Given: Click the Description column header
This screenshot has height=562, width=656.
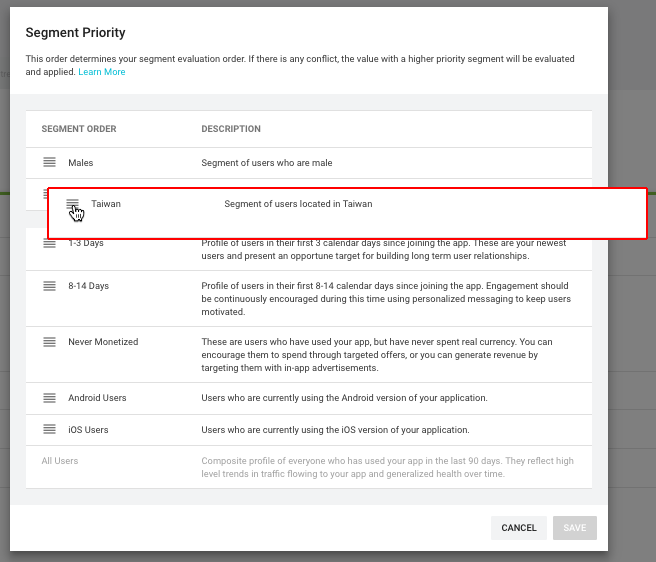Looking at the screenshot, I should pos(231,129).
